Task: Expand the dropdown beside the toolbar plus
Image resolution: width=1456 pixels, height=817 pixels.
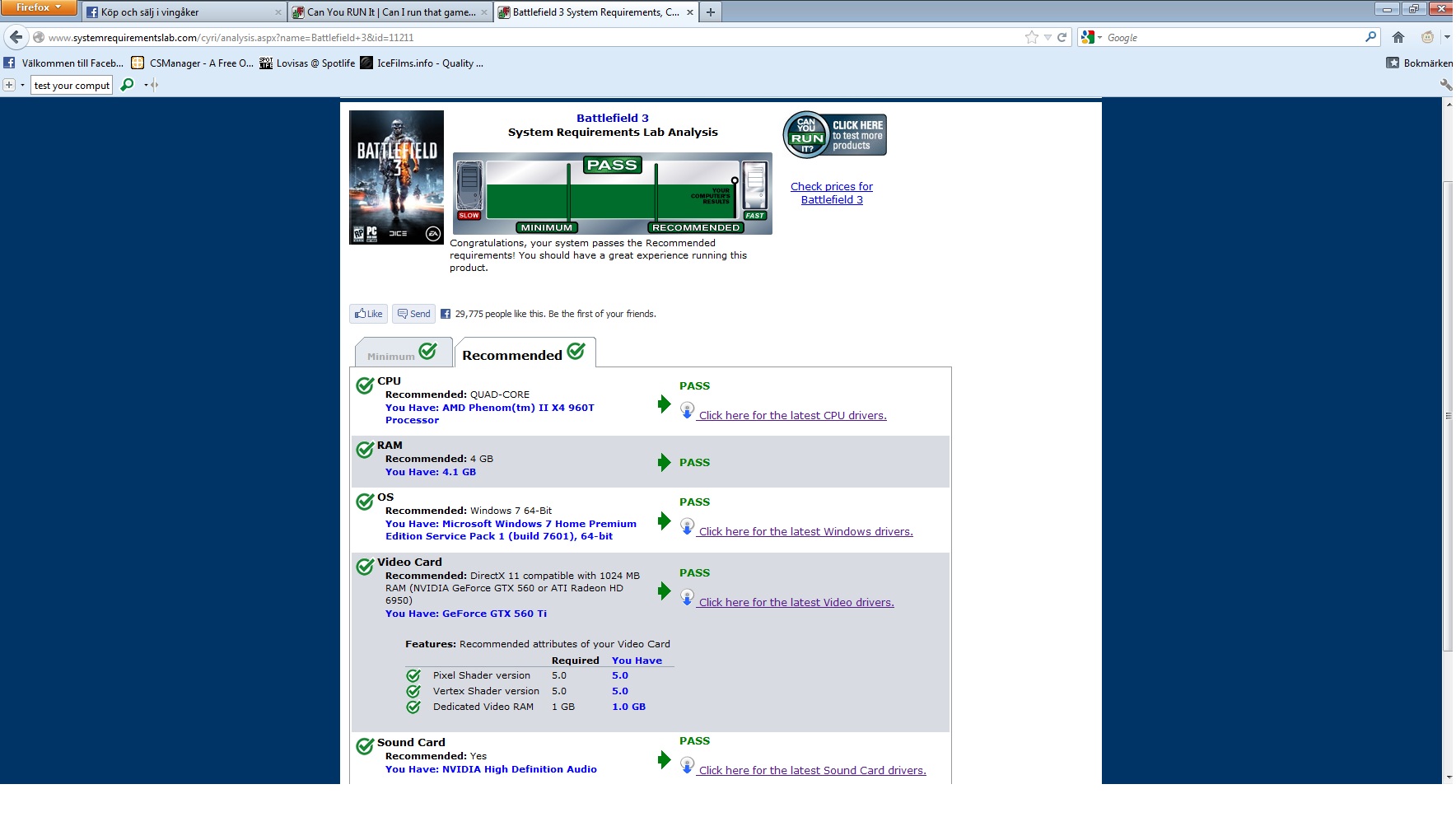Action: tap(22, 85)
